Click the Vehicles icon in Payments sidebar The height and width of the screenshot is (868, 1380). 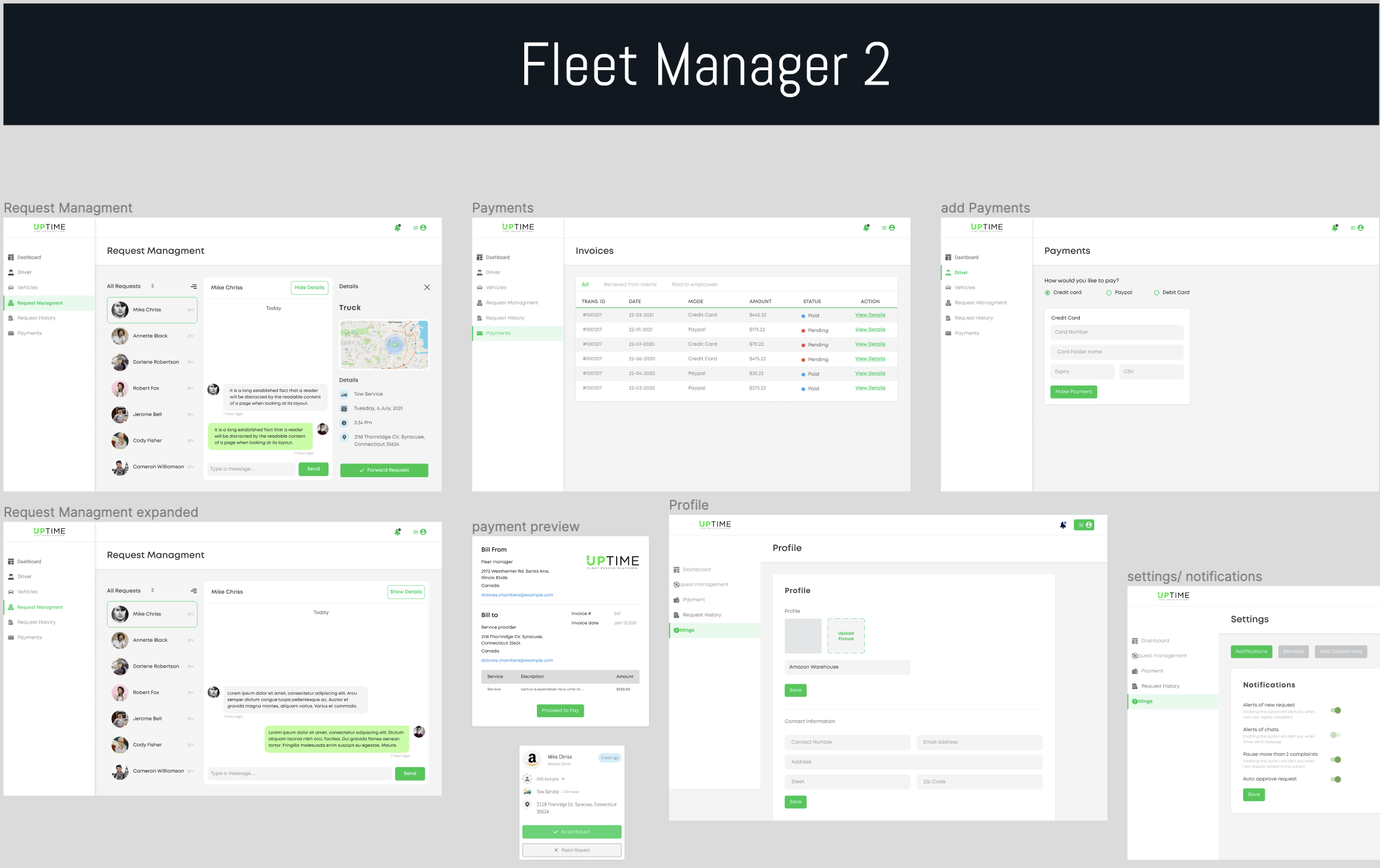(480, 288)
